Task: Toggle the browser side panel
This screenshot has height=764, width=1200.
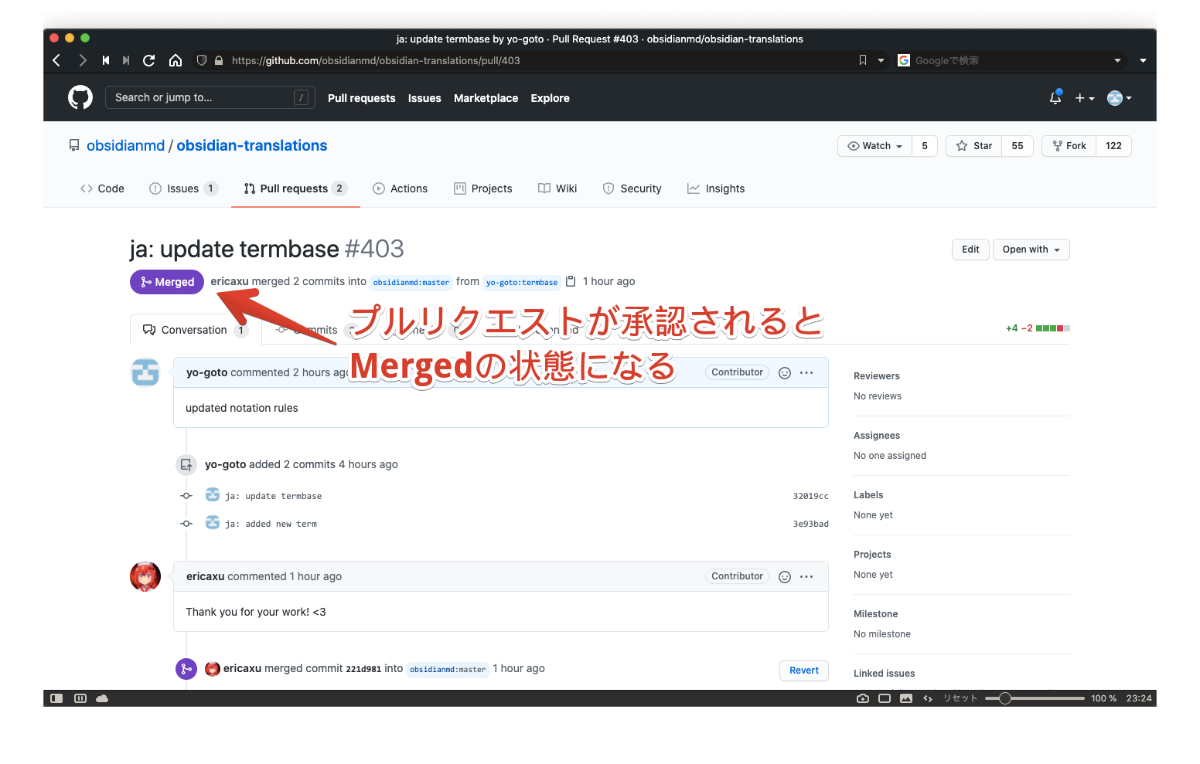Action: pos(57,698)
